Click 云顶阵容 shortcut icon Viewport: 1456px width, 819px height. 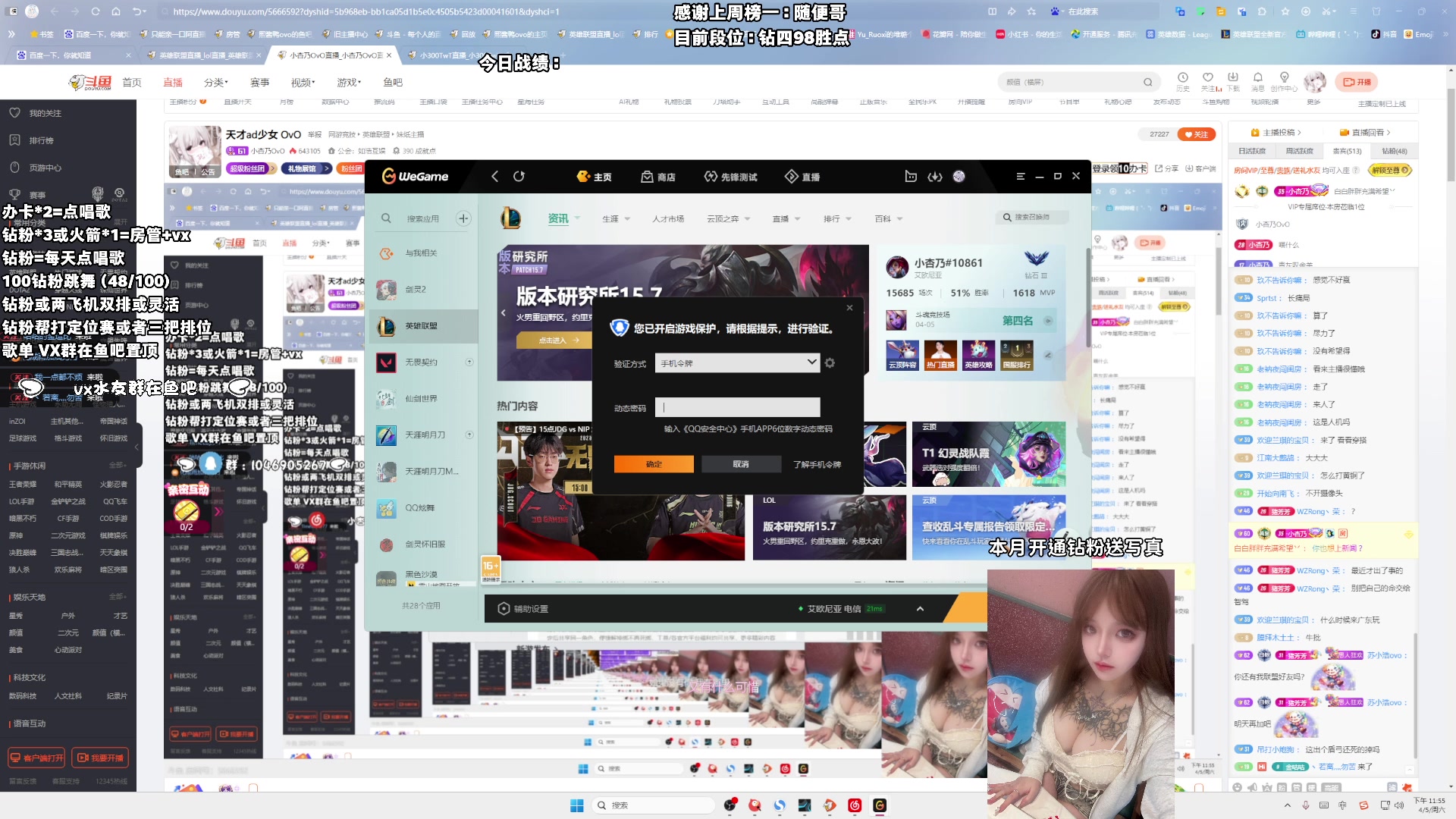tap(902, 355)
